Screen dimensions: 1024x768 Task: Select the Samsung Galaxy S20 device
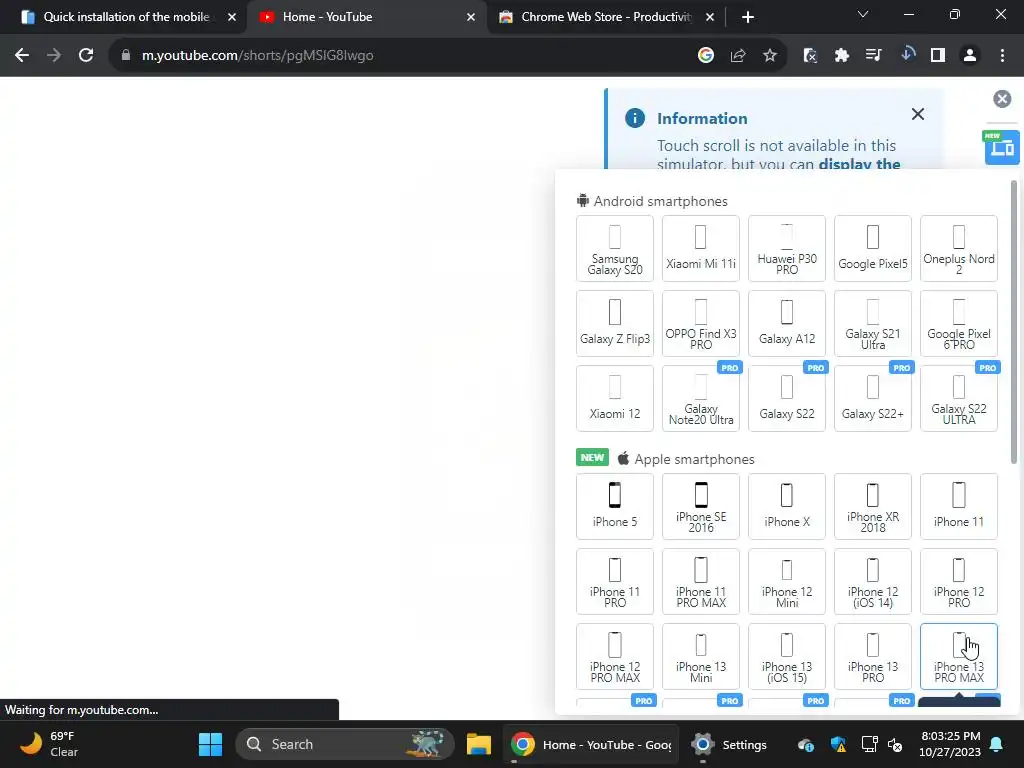(615, 248)
